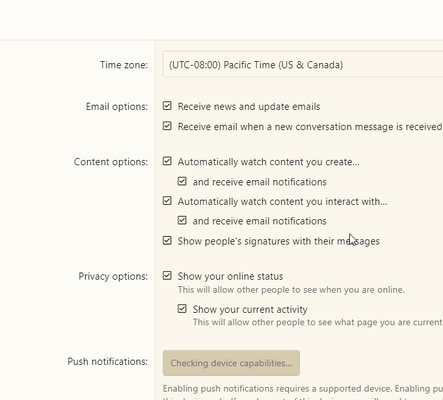
Task: Toggle Show your current activity checkbox
Action: tap(182, 309)
